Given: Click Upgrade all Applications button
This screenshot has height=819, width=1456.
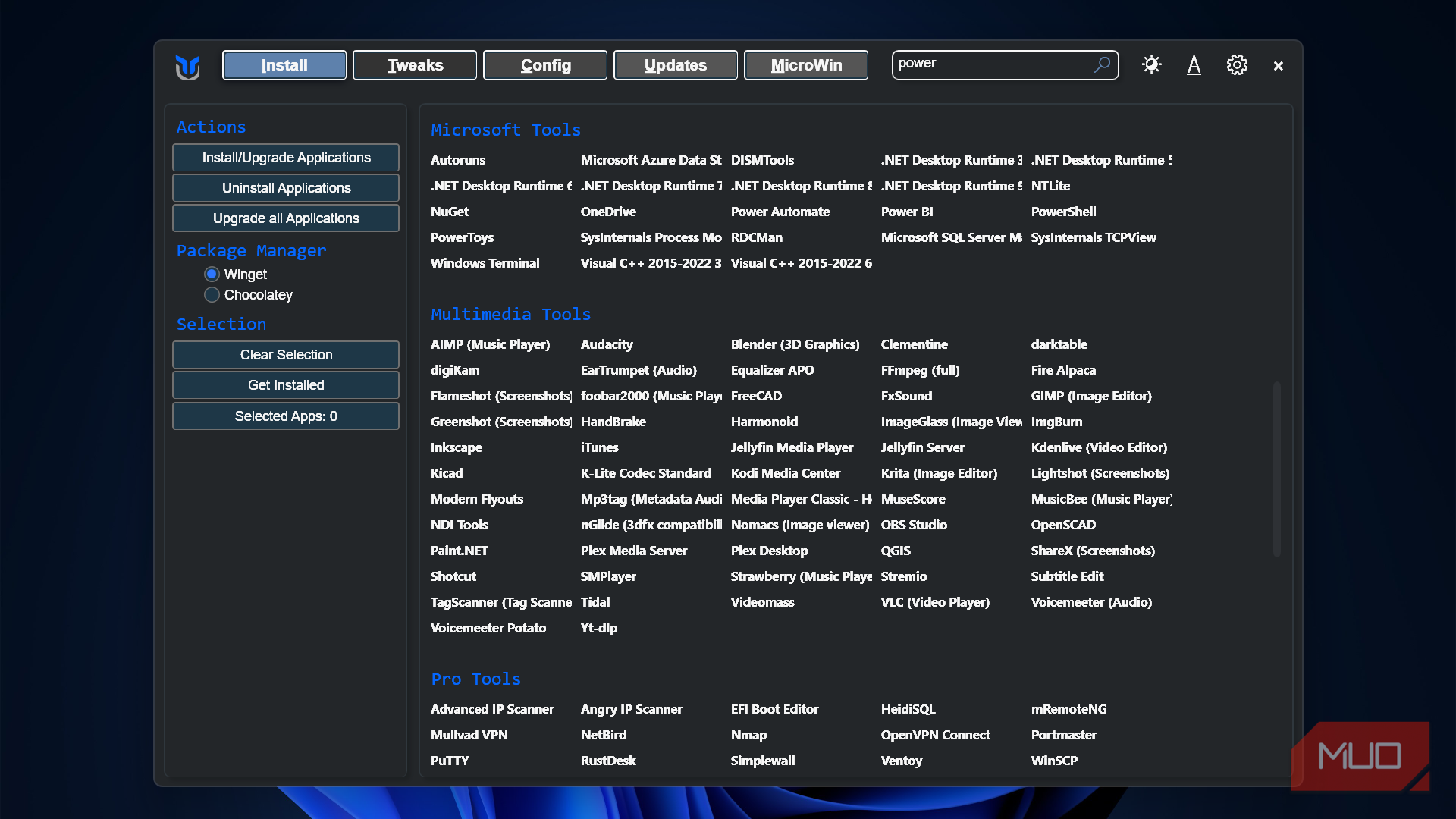Looking at the screenshot, I should [286, 218].
